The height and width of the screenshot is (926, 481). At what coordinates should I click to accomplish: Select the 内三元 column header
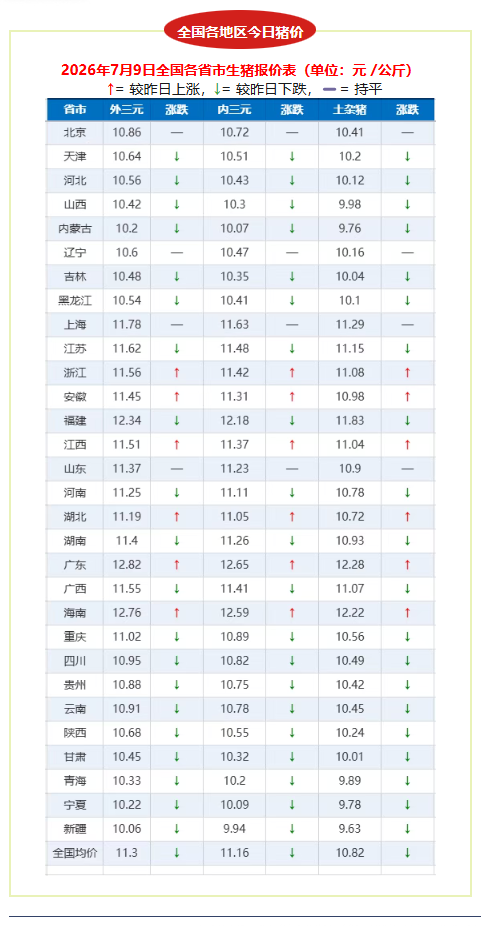pos(235,110)
